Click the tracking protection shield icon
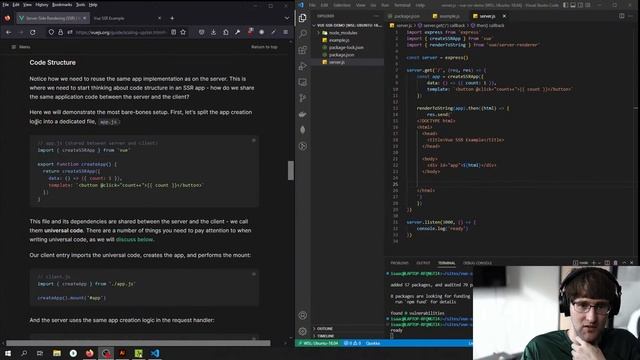 point(51,32)
